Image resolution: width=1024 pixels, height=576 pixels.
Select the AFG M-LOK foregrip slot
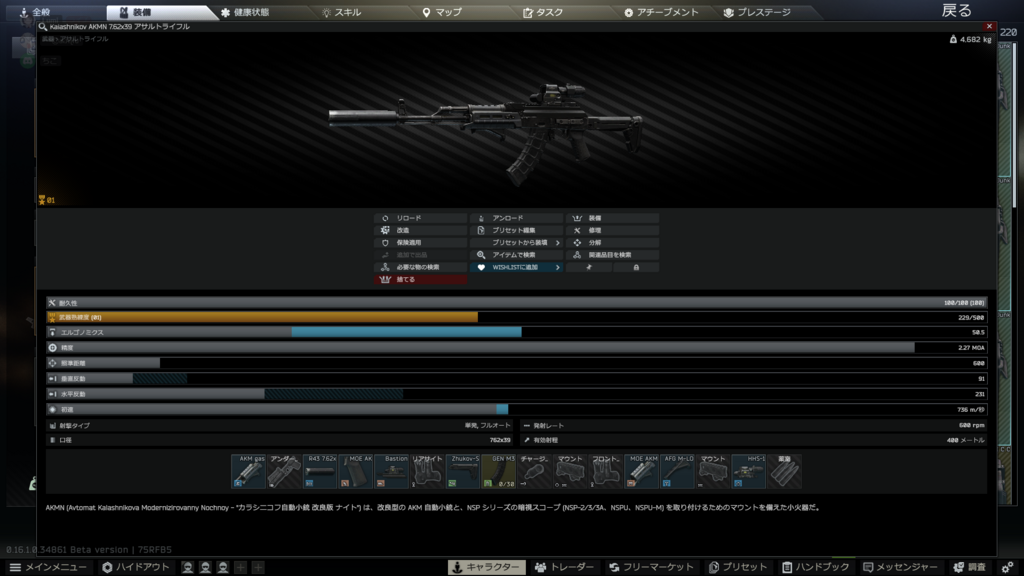tap(677, 472)
